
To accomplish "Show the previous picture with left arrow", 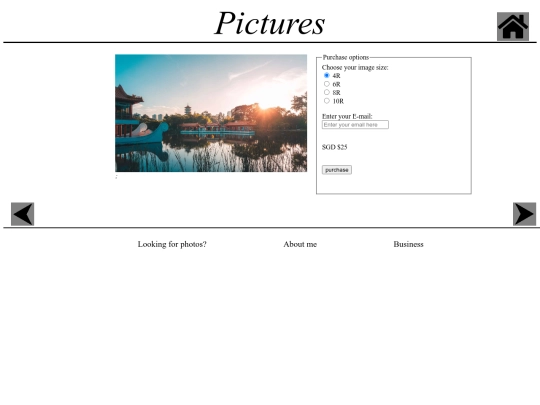I will tap(22, 214).
